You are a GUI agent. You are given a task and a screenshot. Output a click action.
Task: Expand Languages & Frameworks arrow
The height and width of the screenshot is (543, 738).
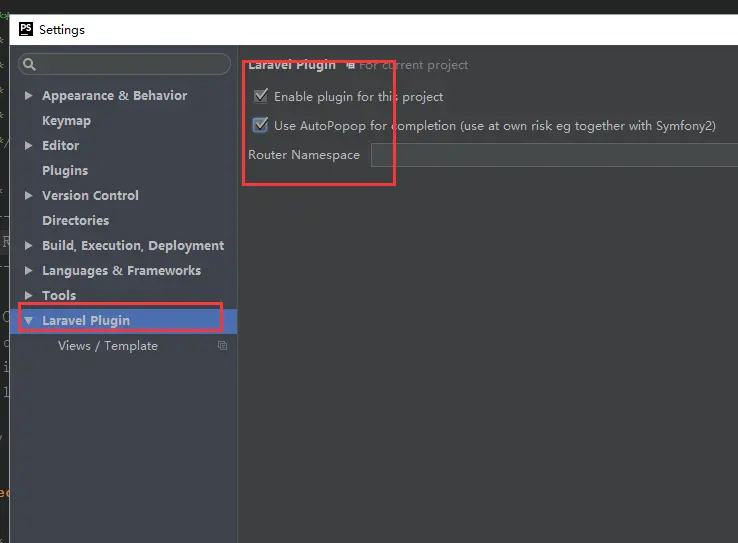tap(28, 270)
